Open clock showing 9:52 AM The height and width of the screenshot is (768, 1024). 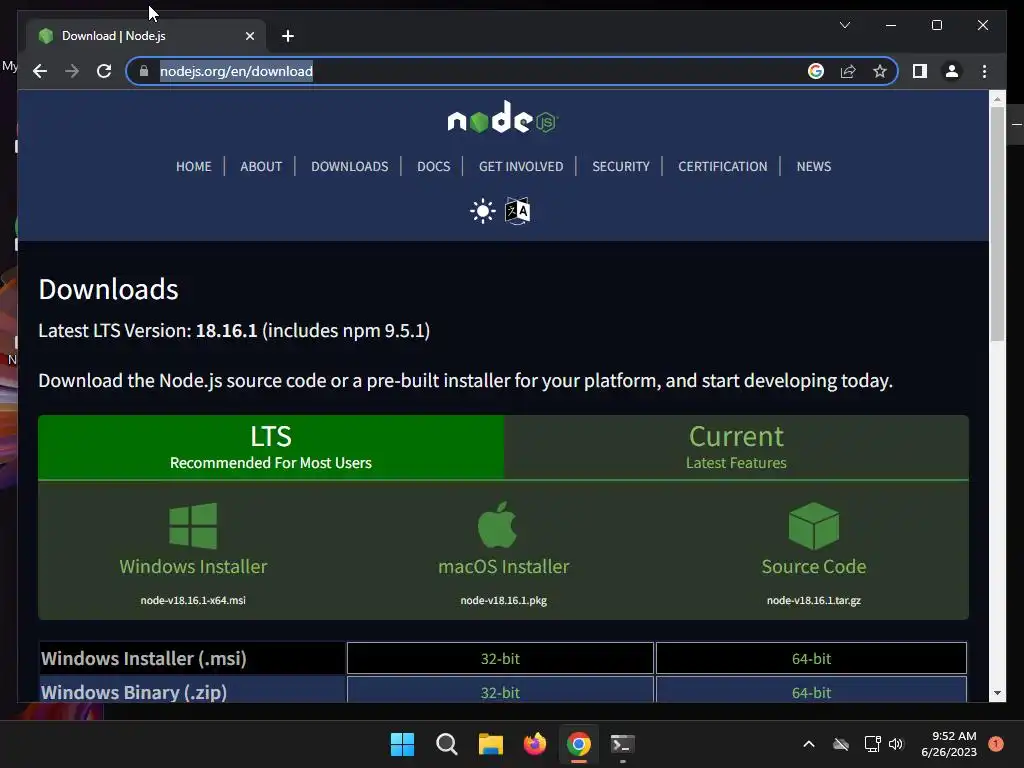point(949,744)
